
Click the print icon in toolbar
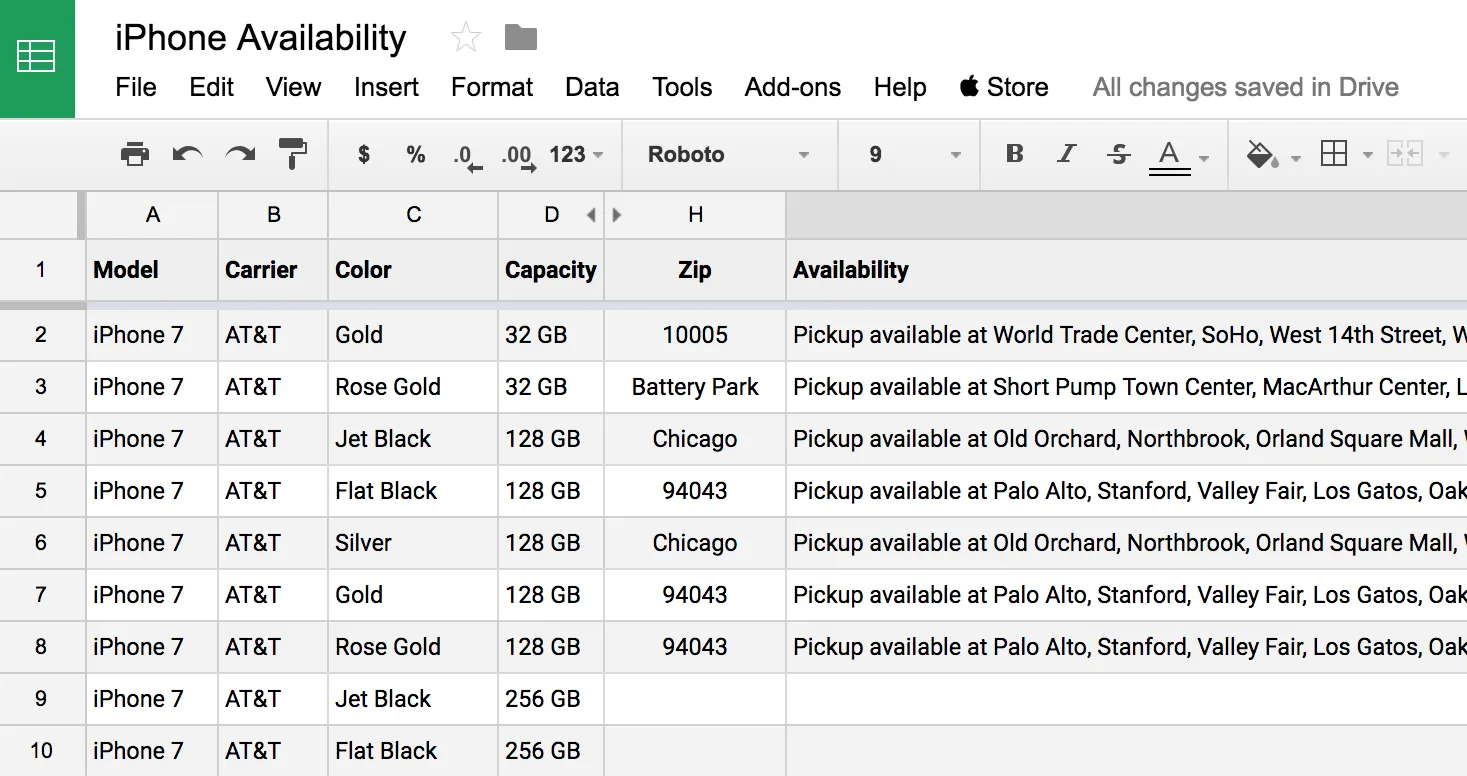(134, 154)
